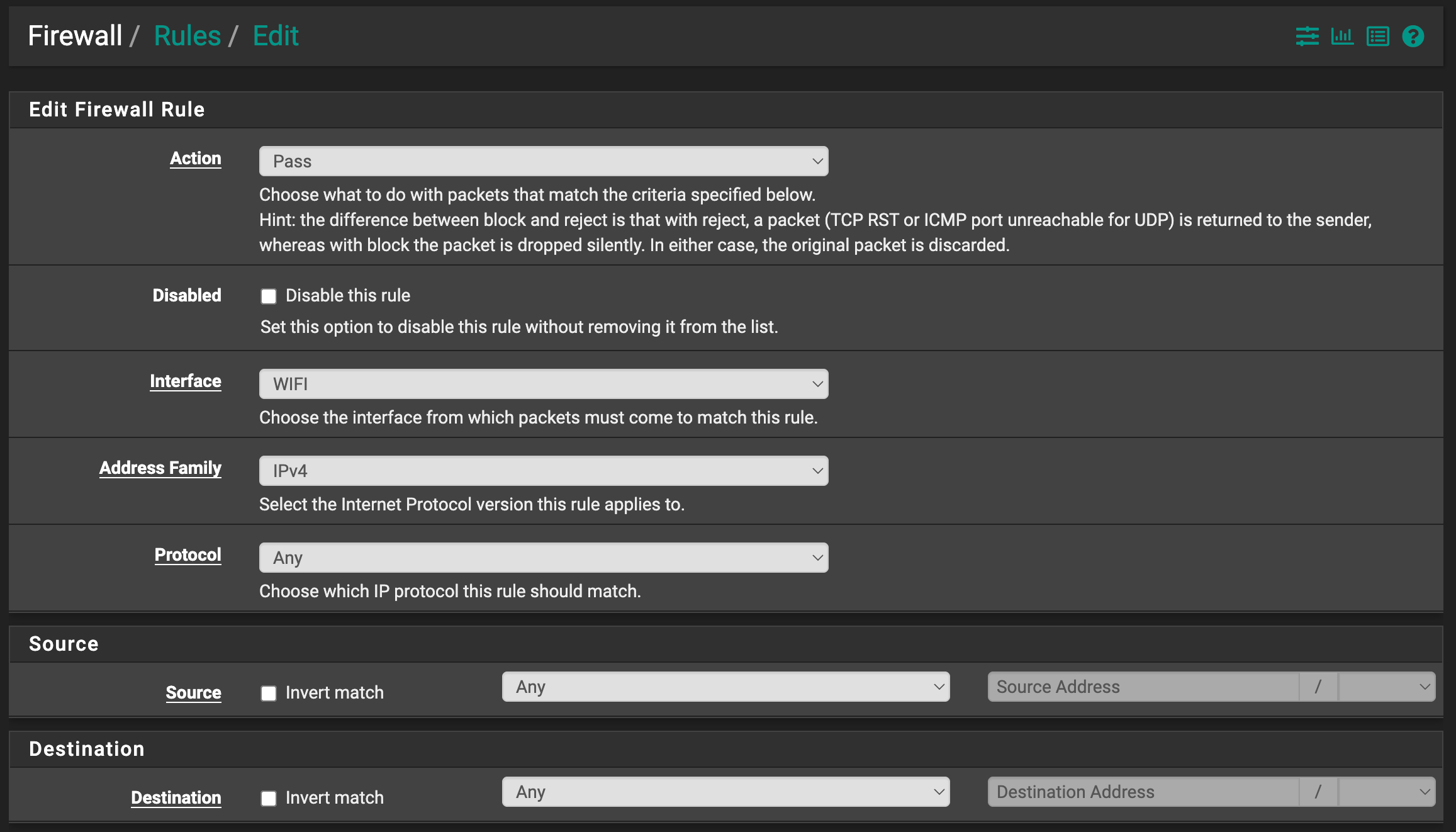The height and width of the screenshot is (832, 1456).
Task: Click the Address Family label link
Action: point(160,468)
